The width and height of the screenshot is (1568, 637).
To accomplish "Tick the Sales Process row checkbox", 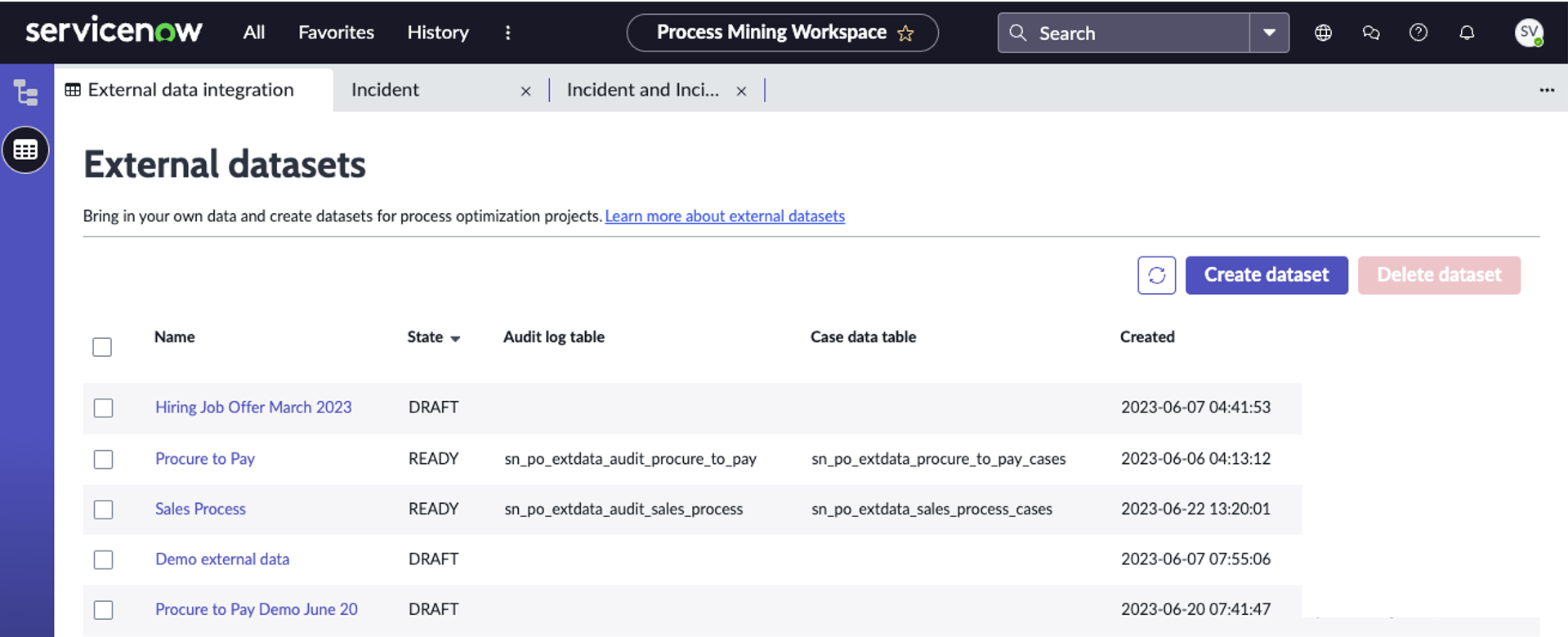I will click(103, 510).
